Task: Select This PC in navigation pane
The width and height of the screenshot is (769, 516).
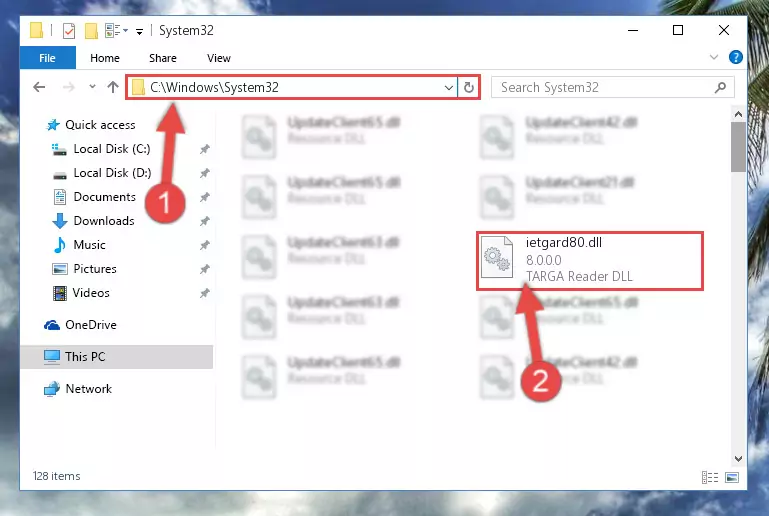Action: point(117,357)
